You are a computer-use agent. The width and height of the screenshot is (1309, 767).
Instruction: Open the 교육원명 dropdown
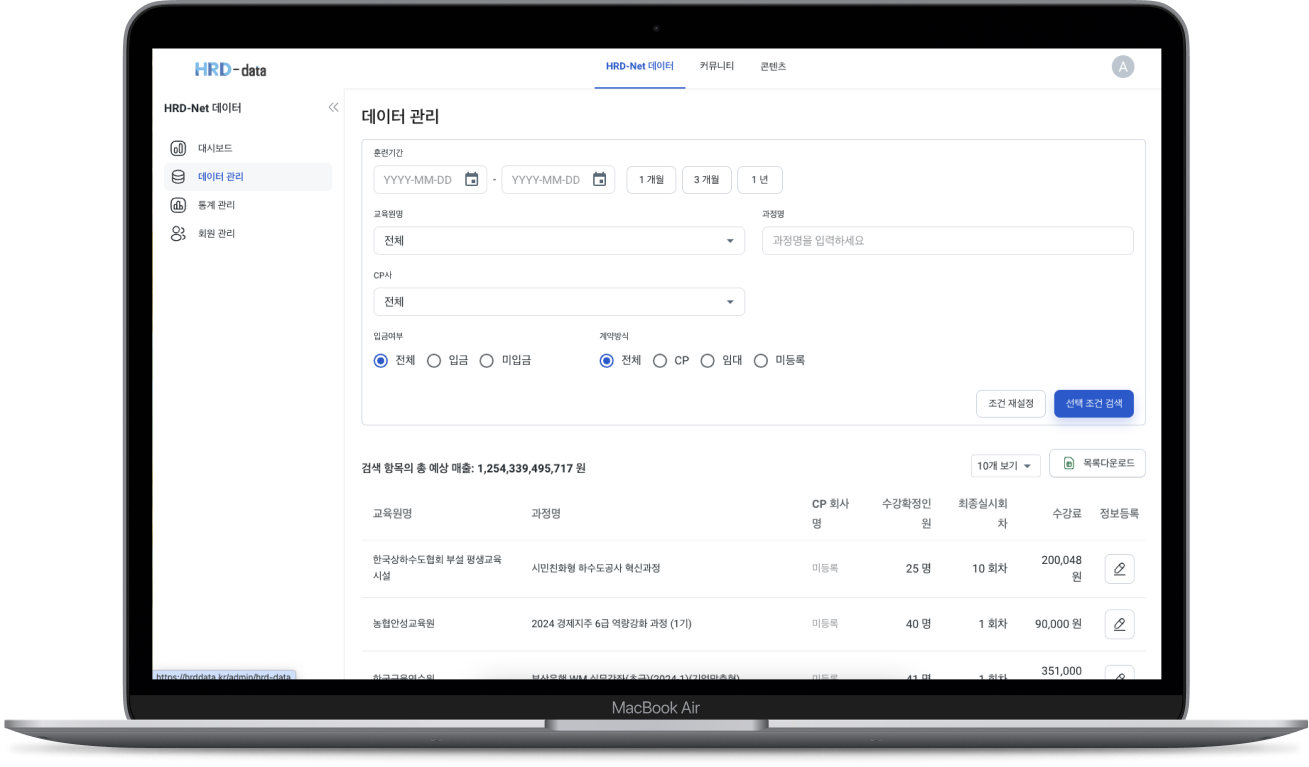click(559, 241)
